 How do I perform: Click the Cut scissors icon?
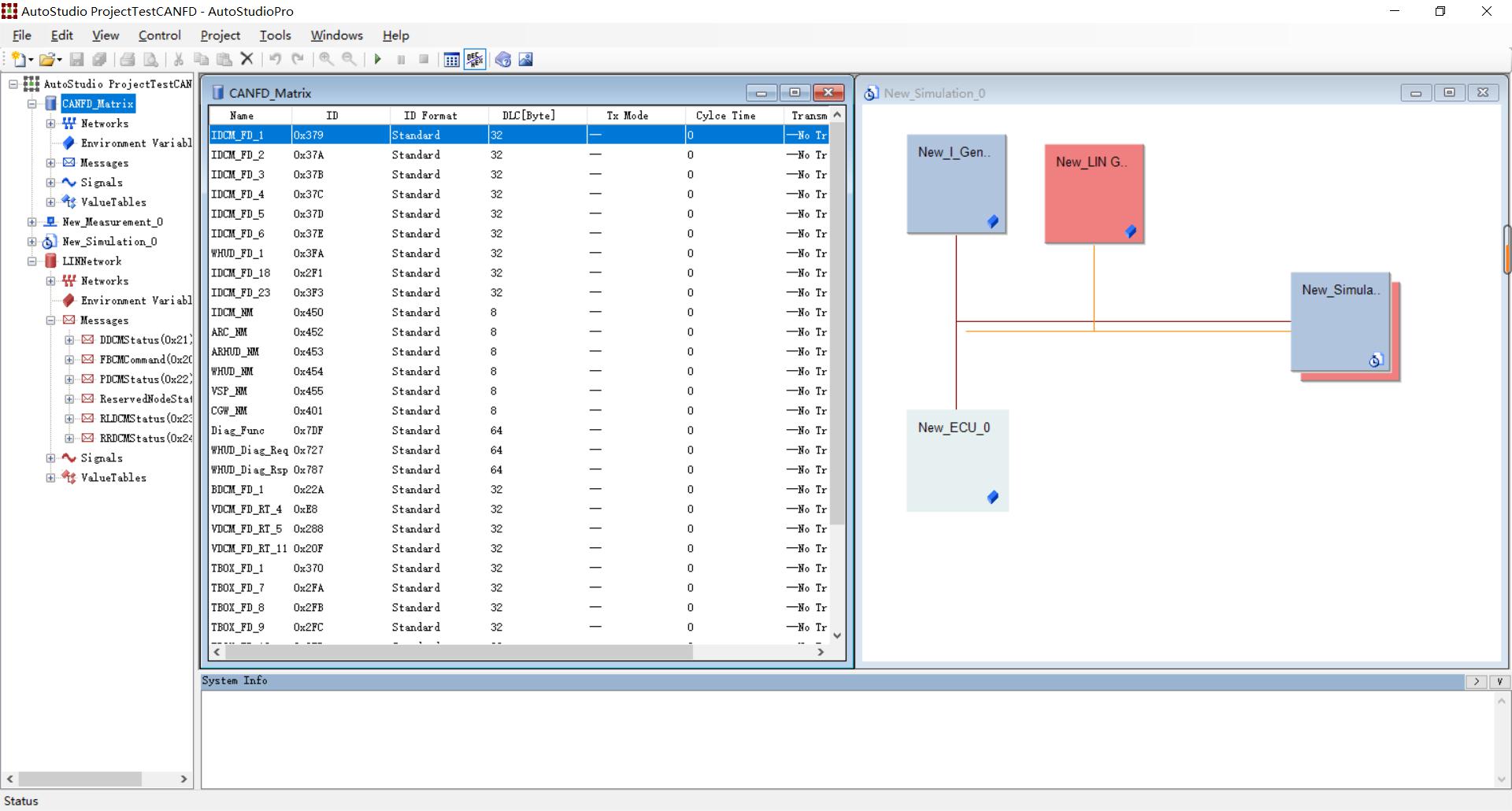tap(179, 59)
